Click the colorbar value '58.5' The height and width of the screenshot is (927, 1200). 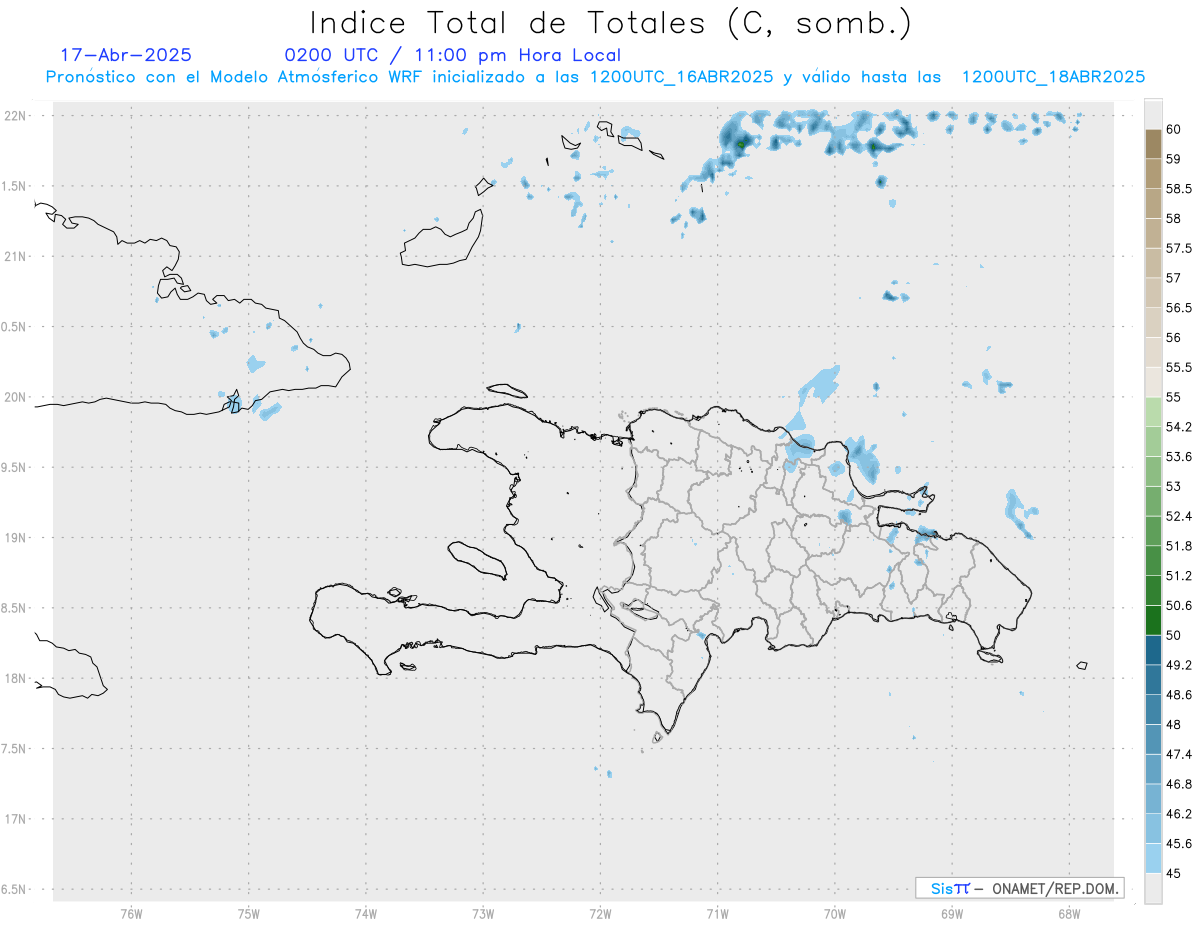tap(1179, 189)
